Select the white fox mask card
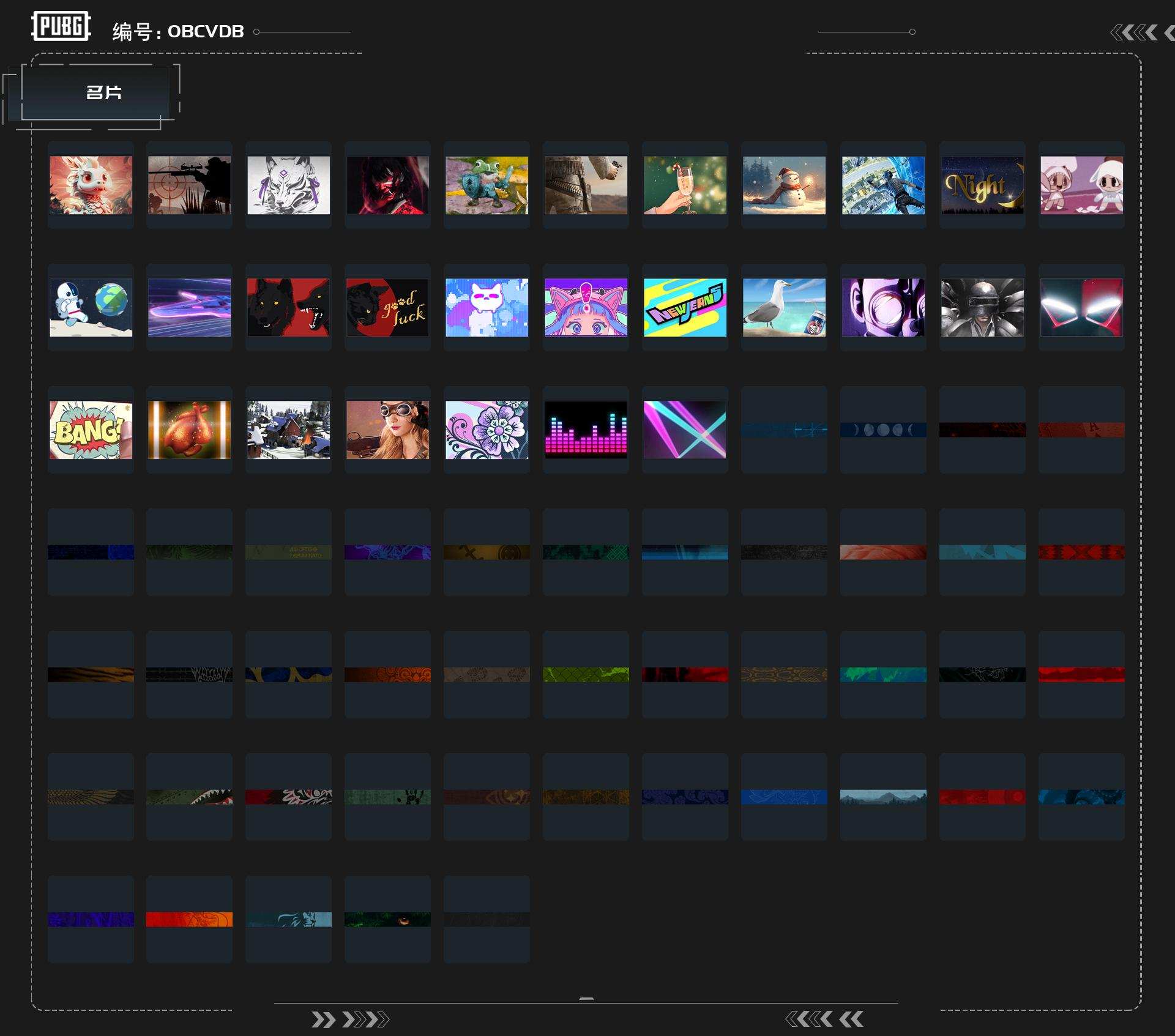This screenshot has height=1036, width=1175. [x=288, y=185]
